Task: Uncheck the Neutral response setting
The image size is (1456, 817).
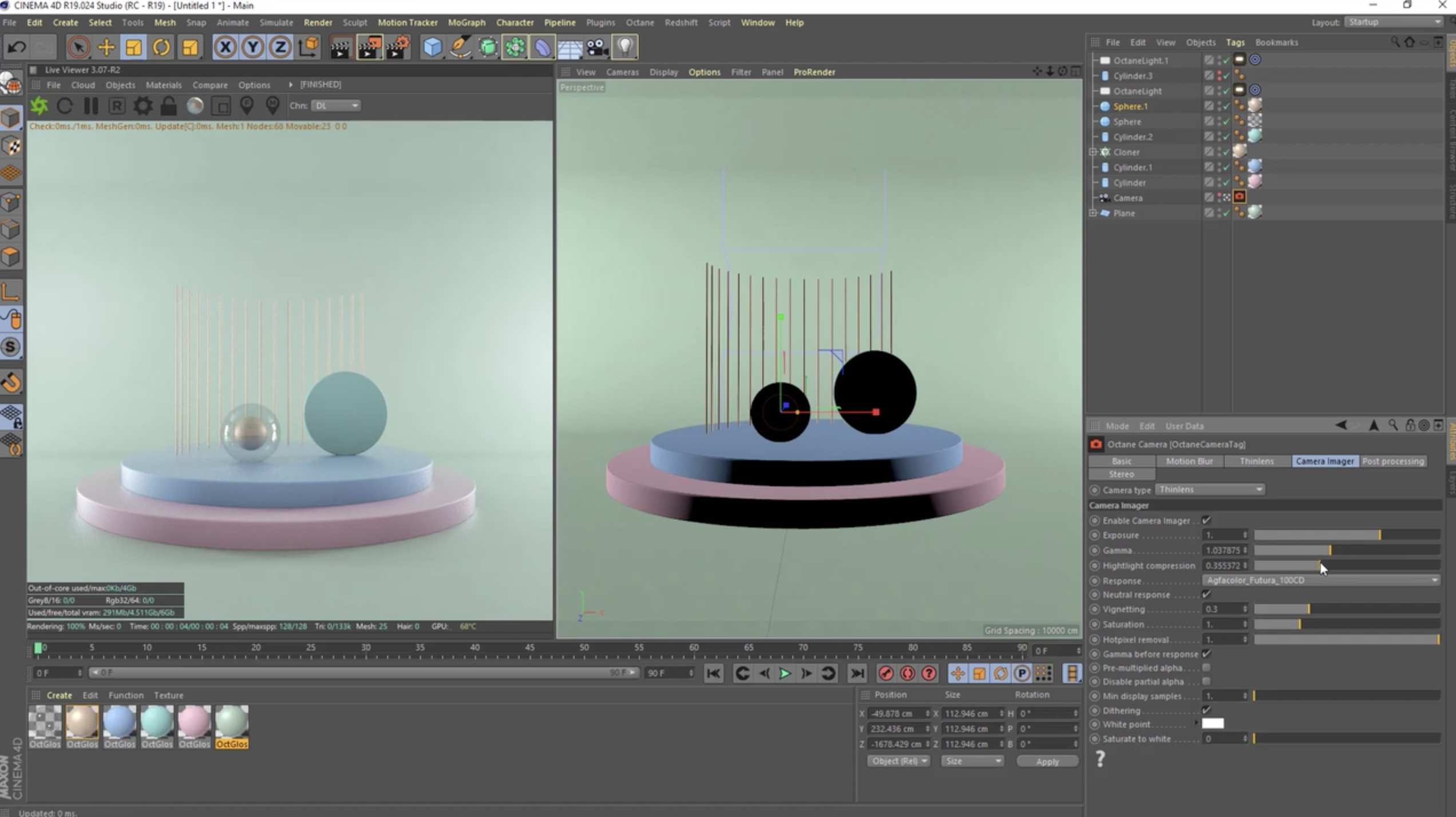Action: point(1206,594)
